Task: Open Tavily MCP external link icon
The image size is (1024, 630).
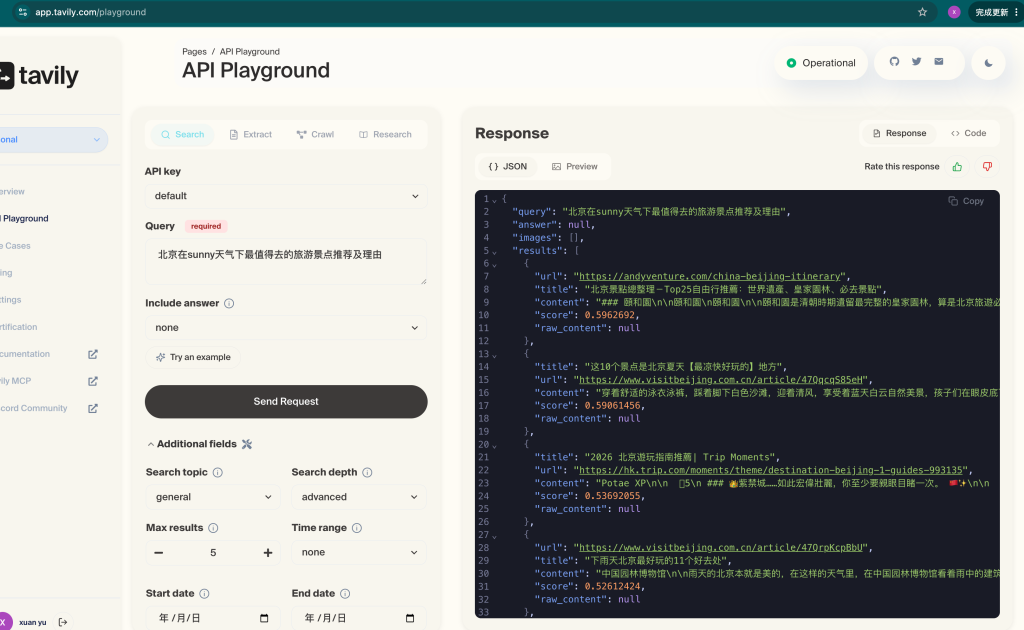Action: 93,381
